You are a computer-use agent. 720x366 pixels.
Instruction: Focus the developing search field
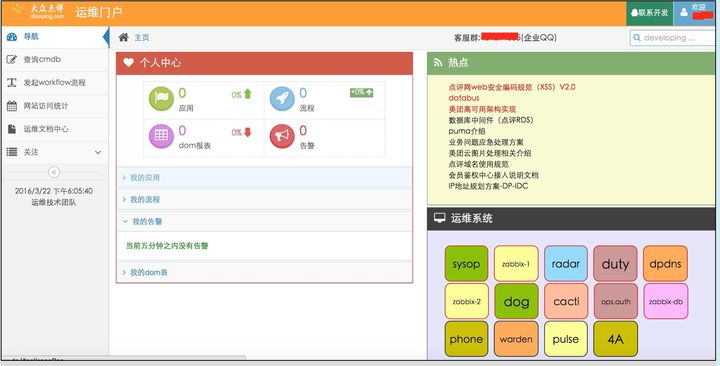click(672, 38)
